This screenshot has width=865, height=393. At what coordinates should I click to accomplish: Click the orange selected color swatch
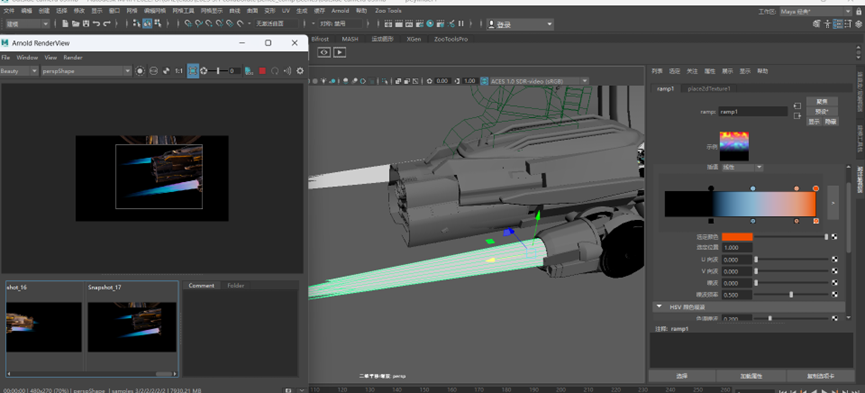[737, 236]
